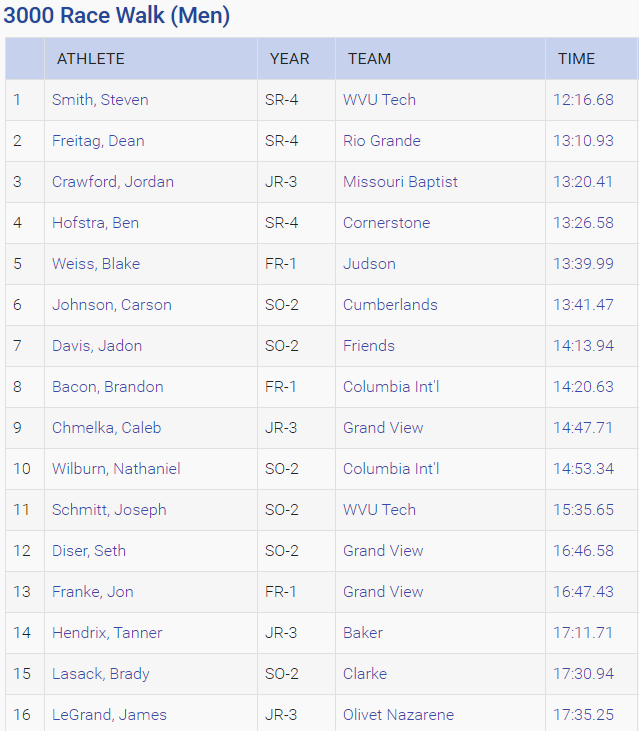
Task: Open the Missouri Baptist team link
Action: click(x=400, y=182)
